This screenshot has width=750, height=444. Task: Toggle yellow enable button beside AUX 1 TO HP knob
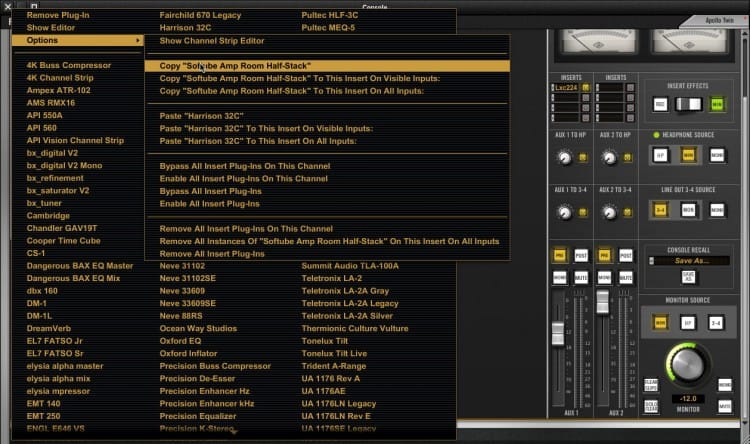click(583, 157)
